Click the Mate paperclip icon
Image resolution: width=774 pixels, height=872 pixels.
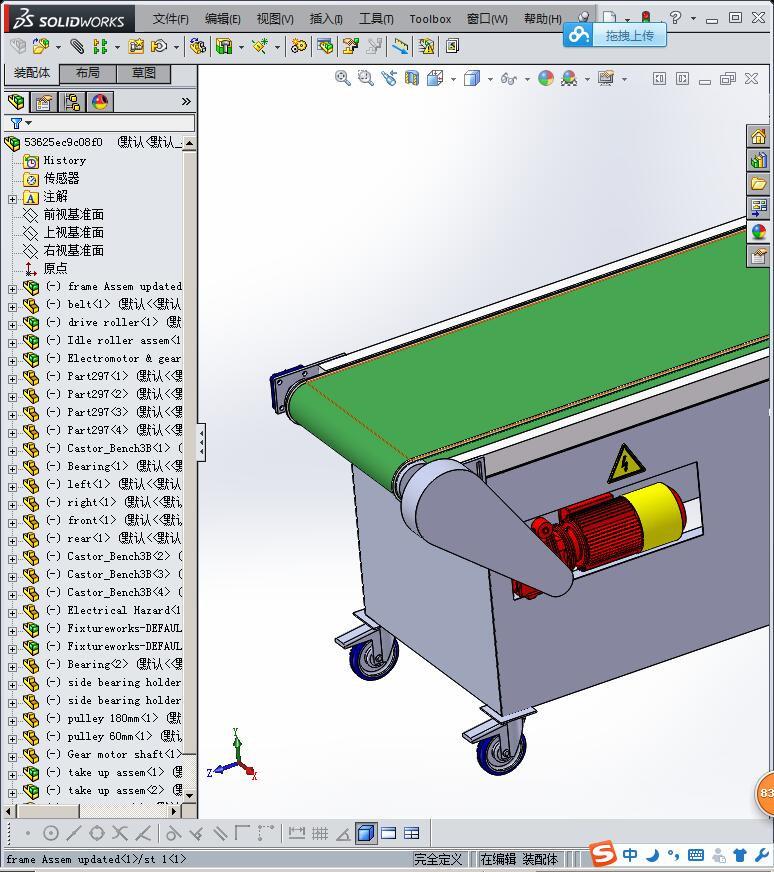[77, 46]
